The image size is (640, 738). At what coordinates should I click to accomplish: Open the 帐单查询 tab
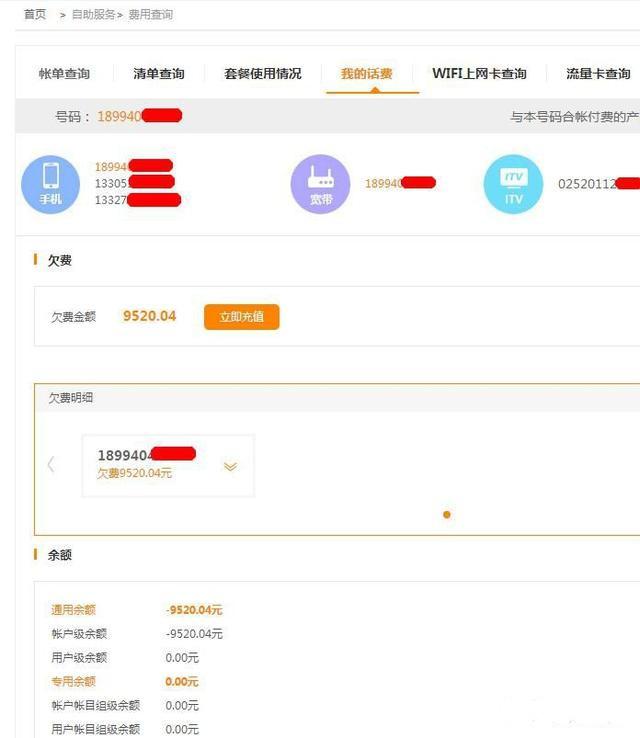pos(64,73)
